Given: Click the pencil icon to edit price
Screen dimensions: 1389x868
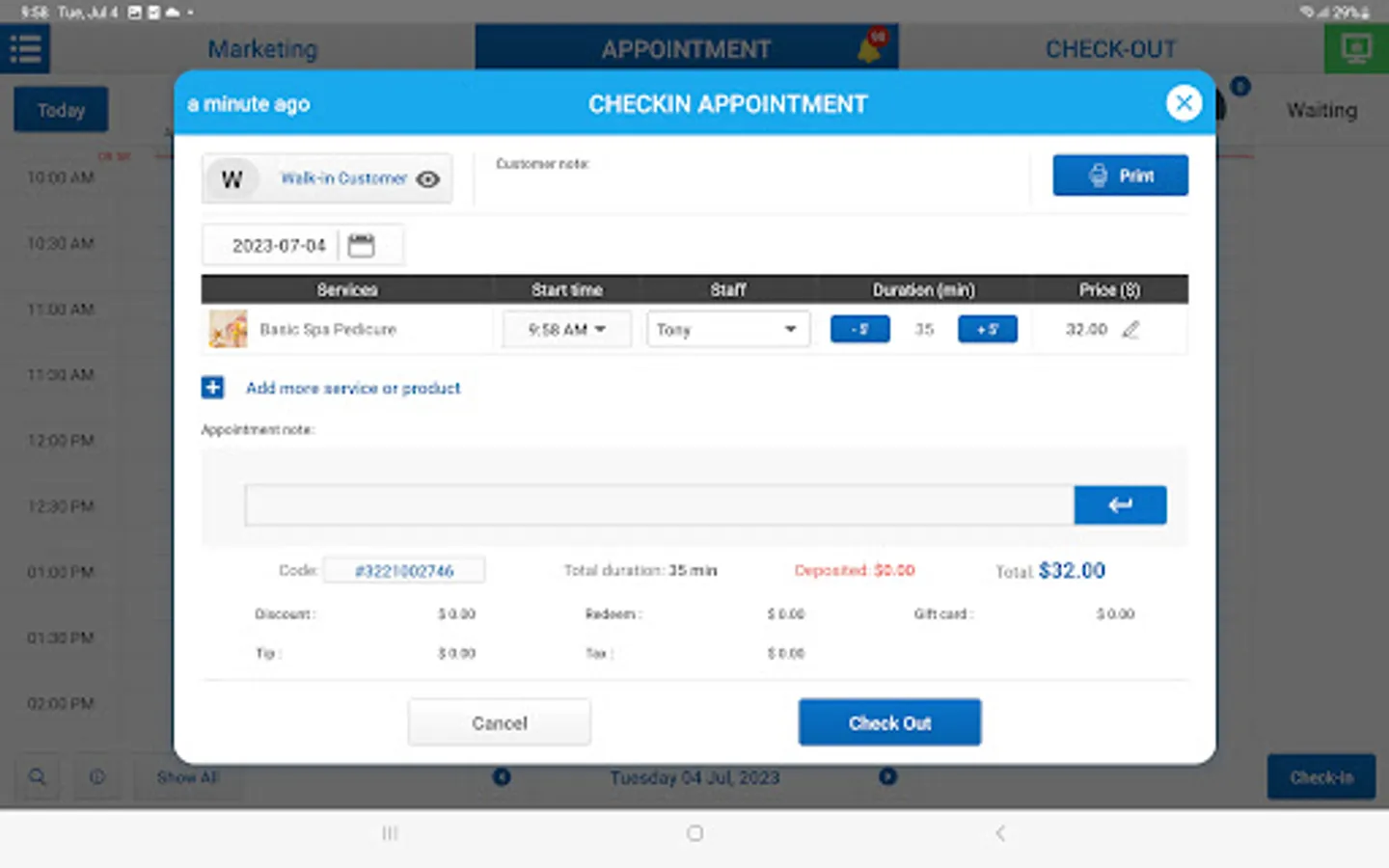Looking at the screenshot, I should click(x=1130, y=330).
